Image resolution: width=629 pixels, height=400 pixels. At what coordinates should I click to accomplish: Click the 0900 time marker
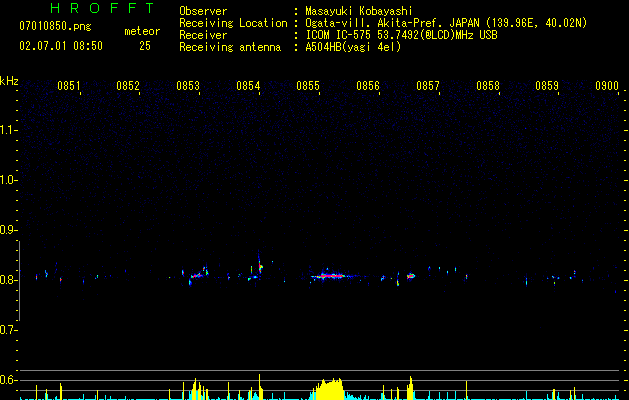[x=607, y=86]
